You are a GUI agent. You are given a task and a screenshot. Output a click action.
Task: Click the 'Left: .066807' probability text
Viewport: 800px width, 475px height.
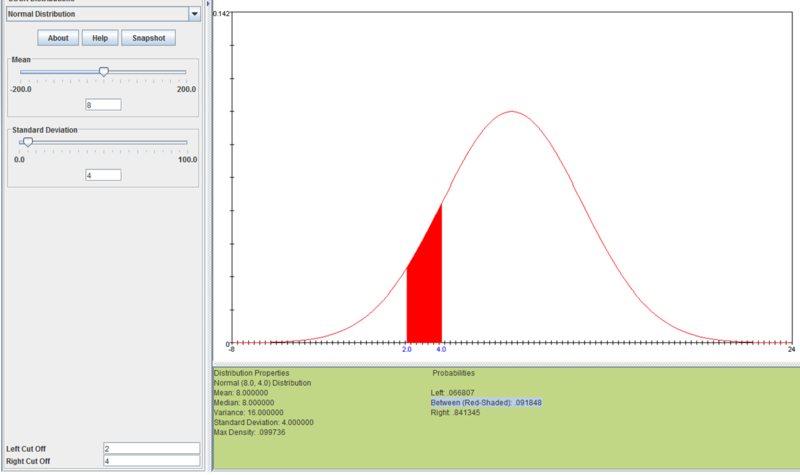click(453, 393)
